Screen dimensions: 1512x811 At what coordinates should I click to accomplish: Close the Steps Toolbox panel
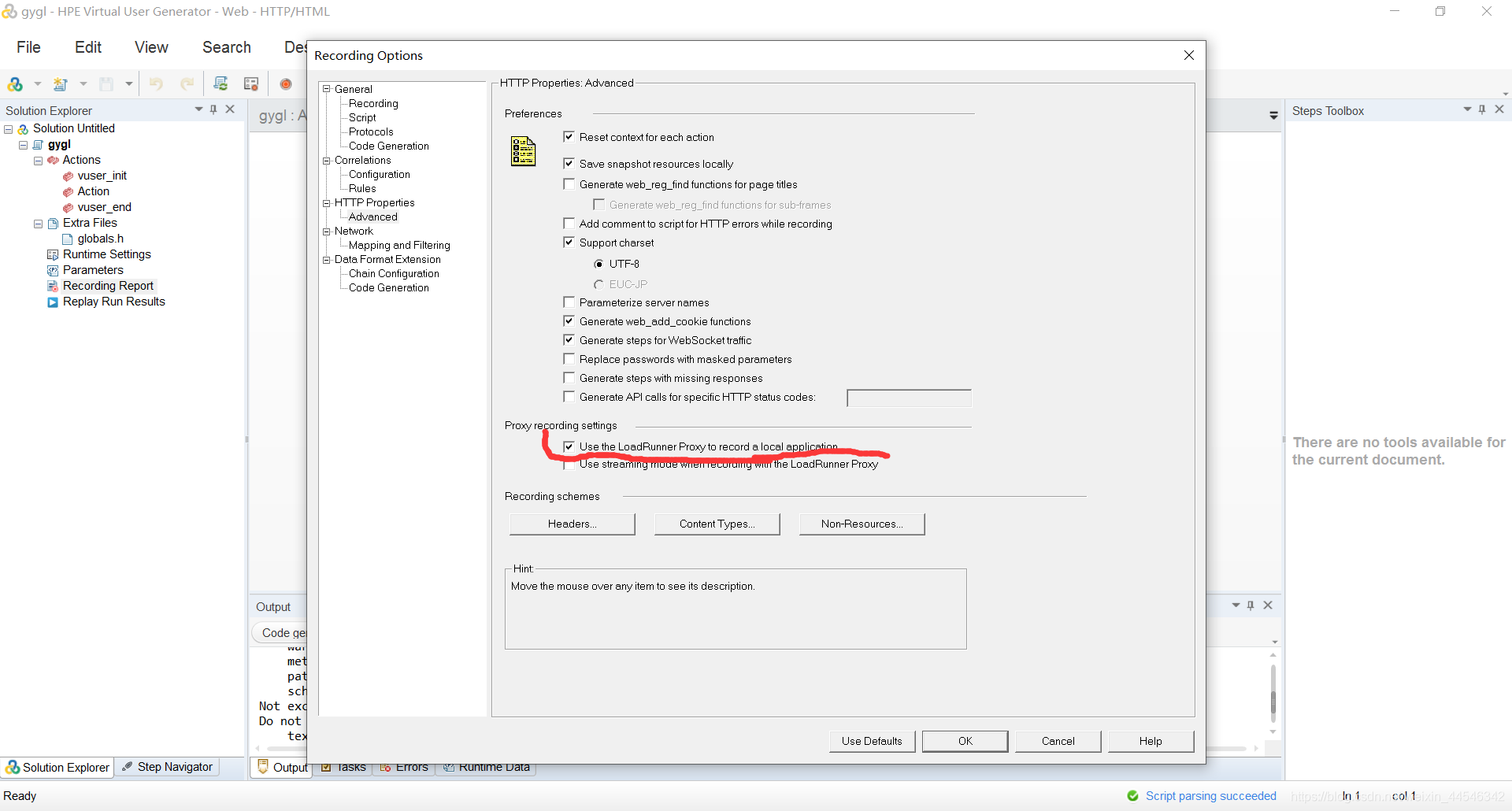pos(1499,109)
